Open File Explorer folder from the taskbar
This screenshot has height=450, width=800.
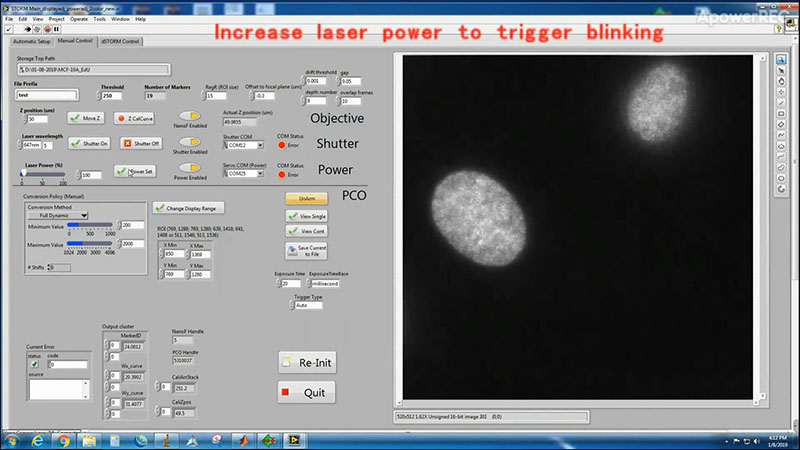coord(89,440)
